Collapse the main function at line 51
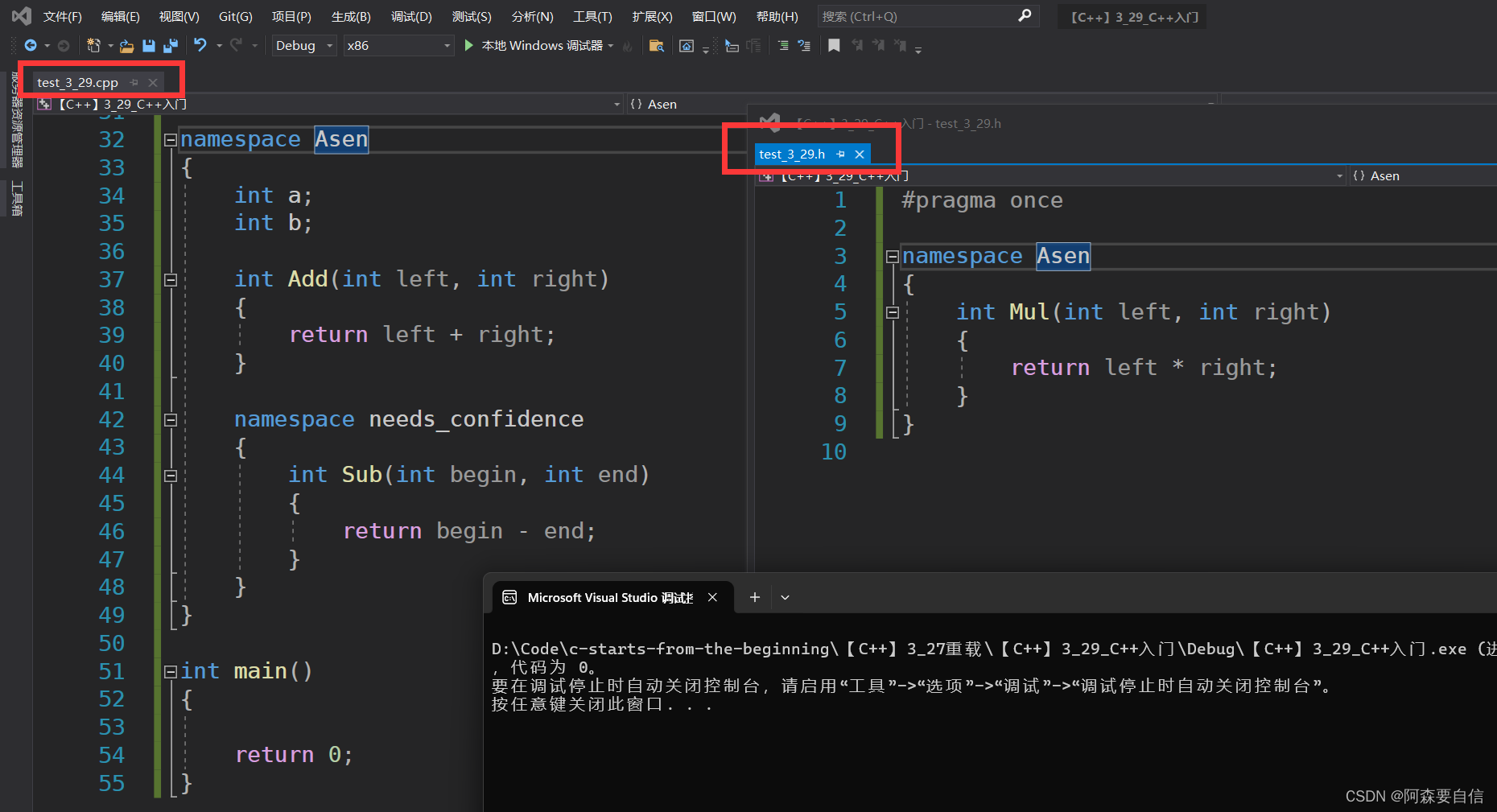This screenshot has width=1497, height=812. (x=171, y=672)
